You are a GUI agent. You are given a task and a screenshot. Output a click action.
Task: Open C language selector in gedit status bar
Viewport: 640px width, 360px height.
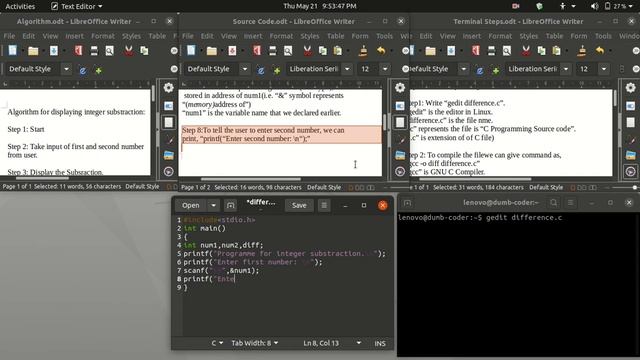[x=217, y=343]
